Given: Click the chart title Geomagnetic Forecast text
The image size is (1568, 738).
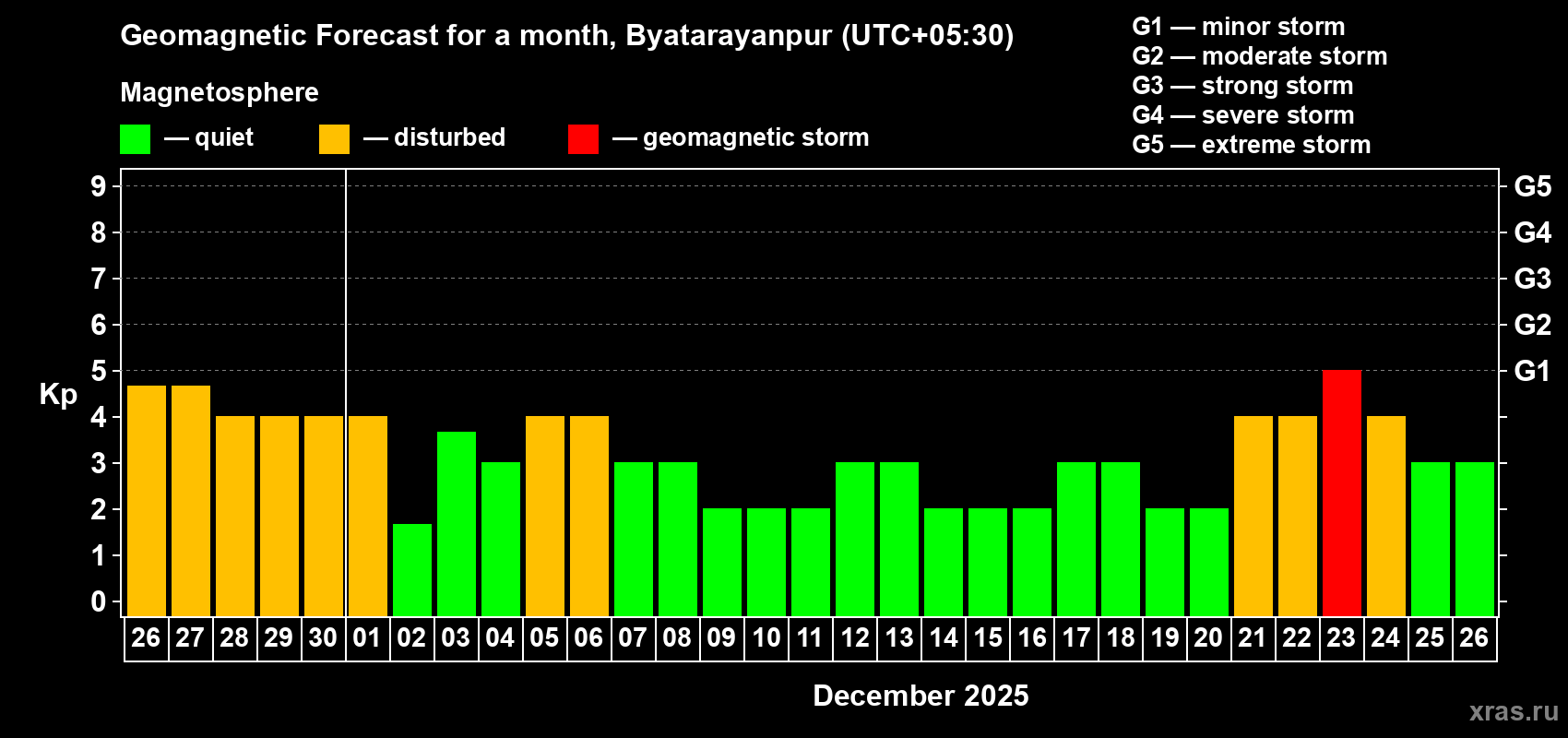Looking at the screenshot, I should coord(566,35).
